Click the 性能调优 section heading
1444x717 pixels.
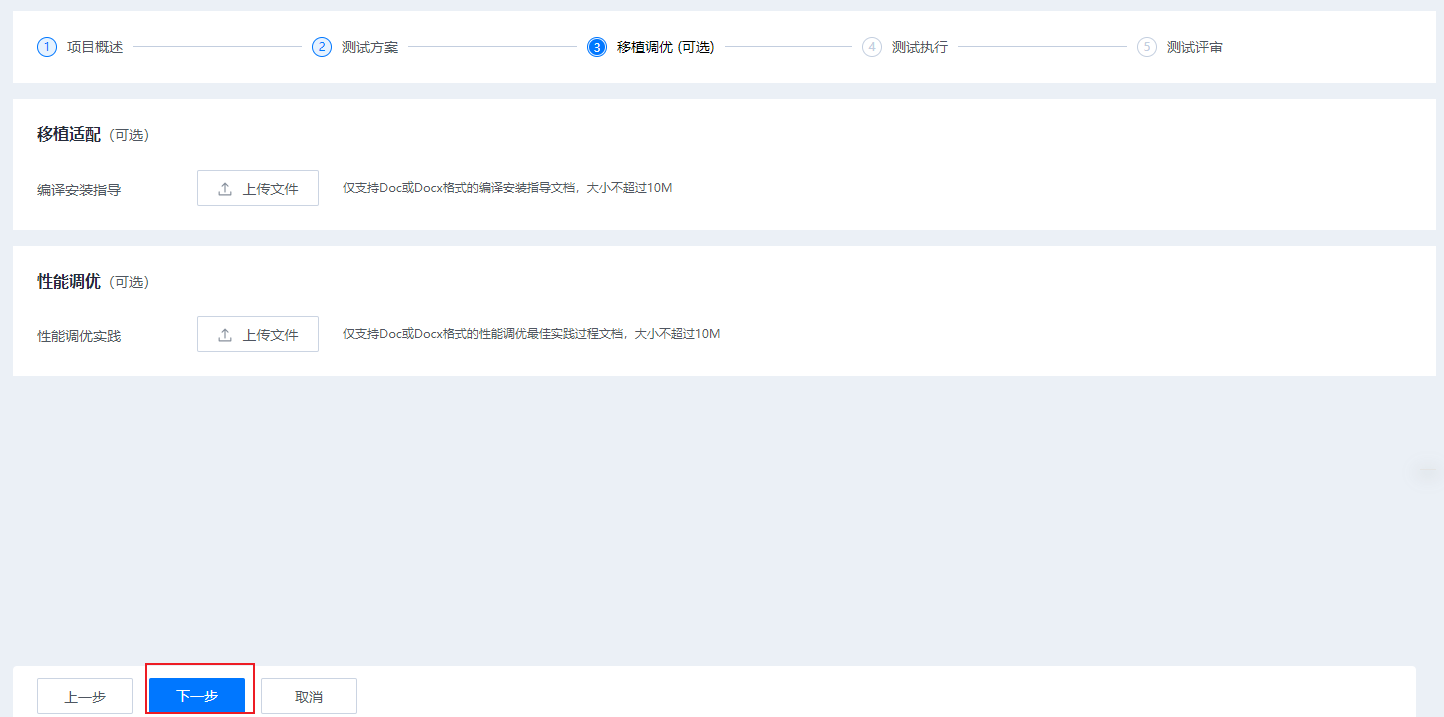(x=69, y=281)
